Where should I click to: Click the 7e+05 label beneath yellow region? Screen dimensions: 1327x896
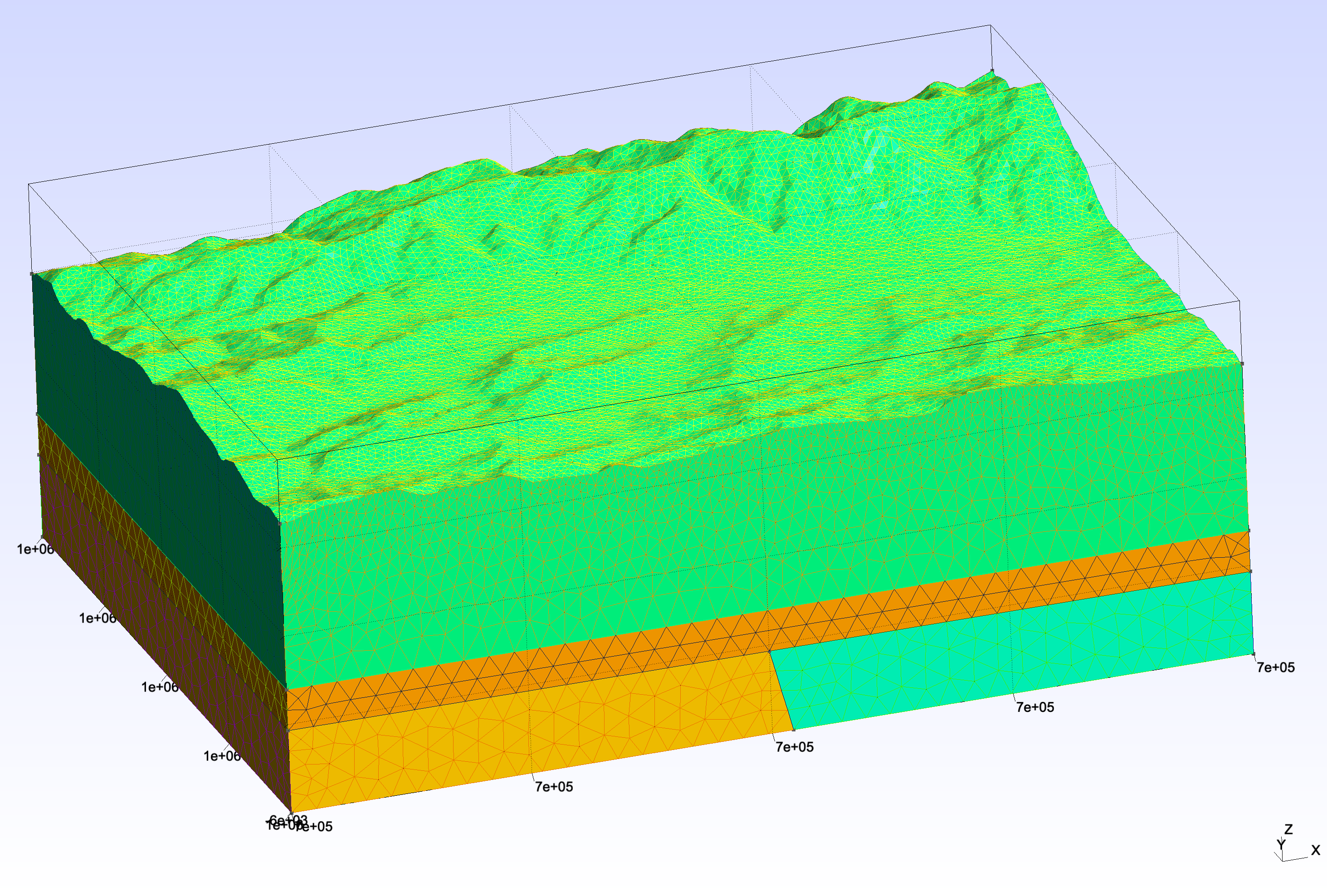tap(554, 787)
